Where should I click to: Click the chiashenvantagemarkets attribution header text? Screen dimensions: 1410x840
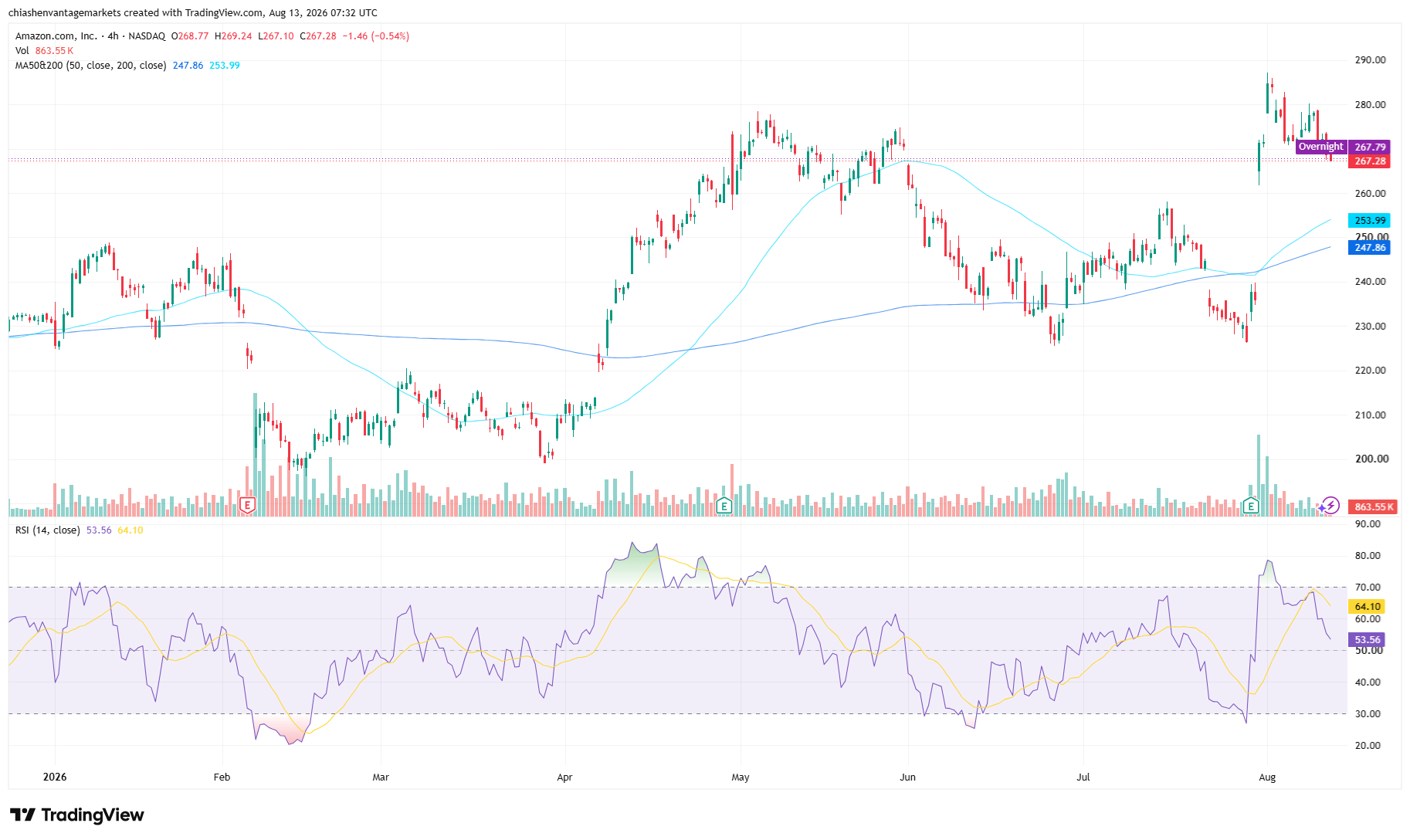click(193, 13)
